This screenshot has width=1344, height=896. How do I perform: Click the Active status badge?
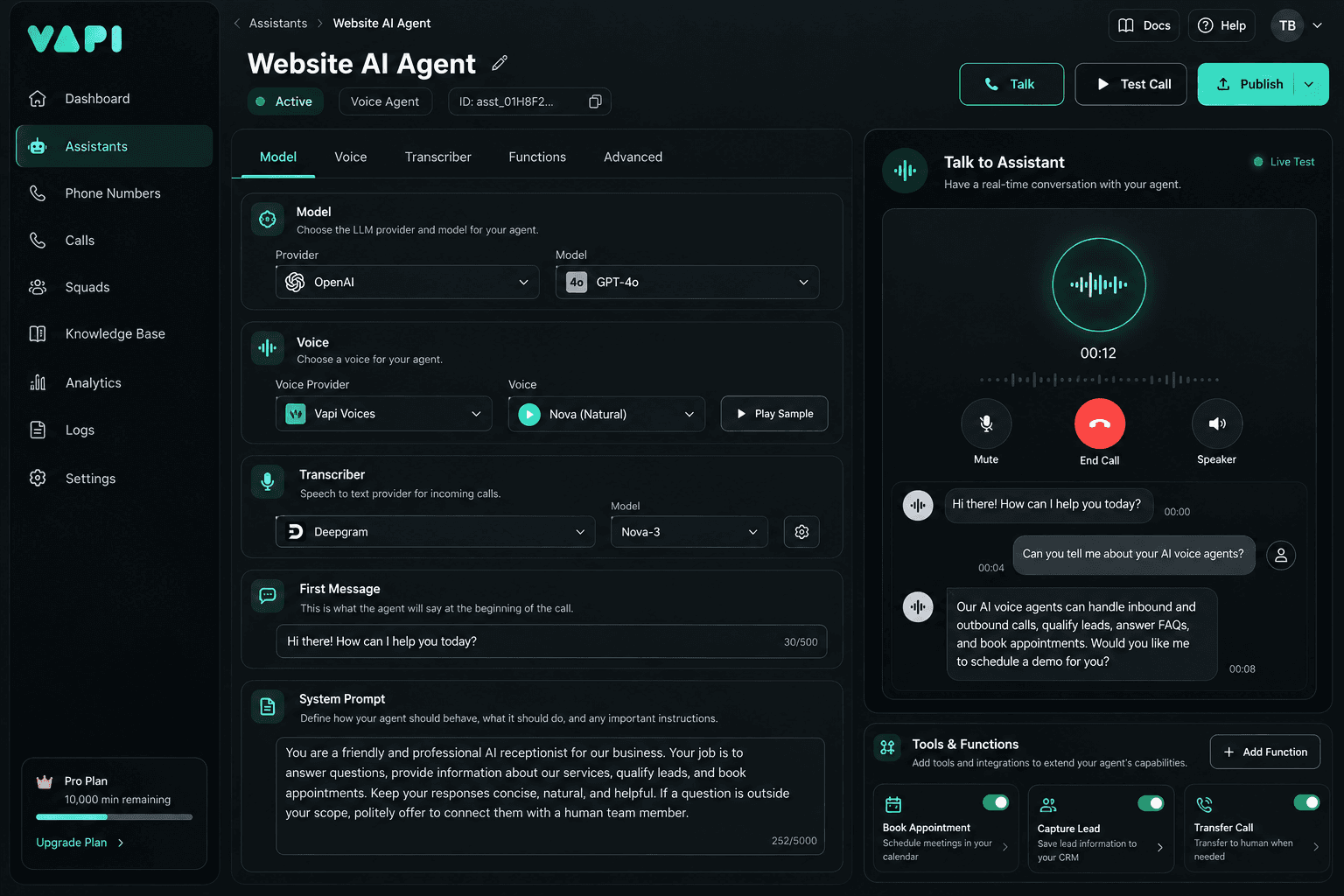(285, 101)
